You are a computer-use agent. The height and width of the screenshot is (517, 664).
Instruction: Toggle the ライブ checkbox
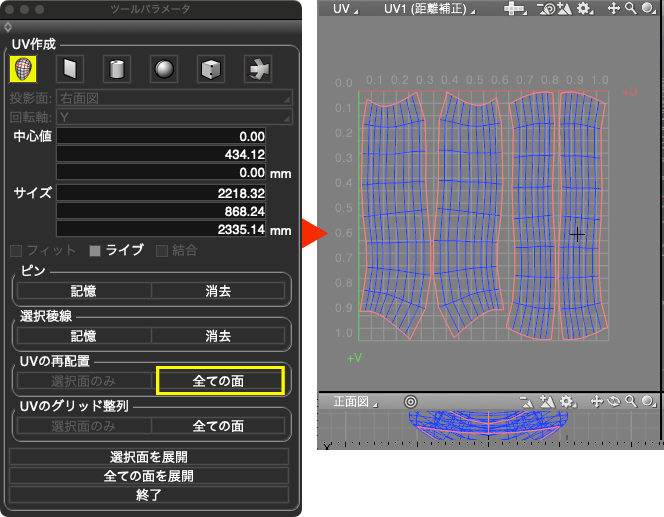pyautogui.click(x=96, y=250)
